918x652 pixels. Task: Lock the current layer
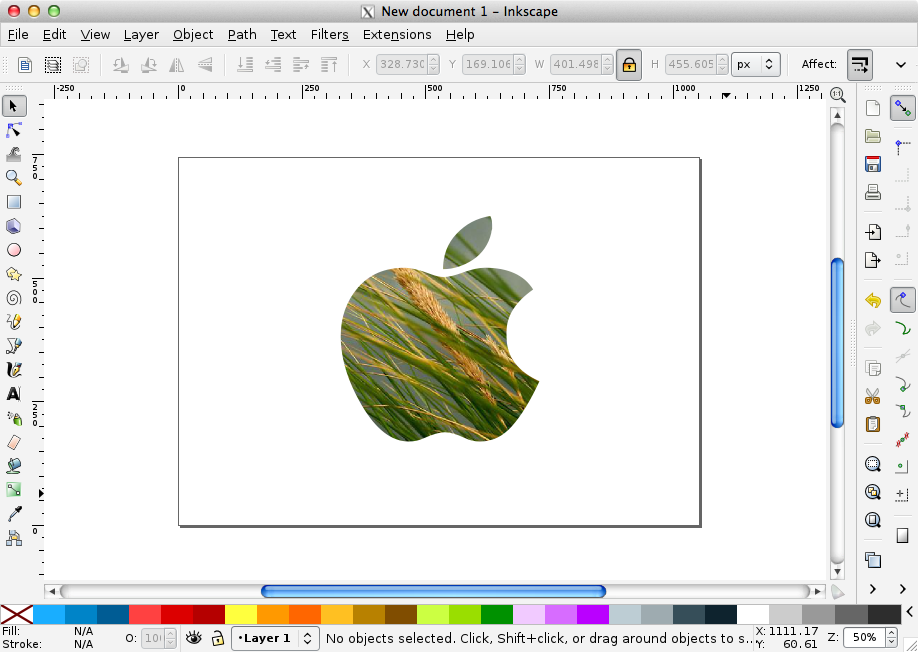click(218, 638)
